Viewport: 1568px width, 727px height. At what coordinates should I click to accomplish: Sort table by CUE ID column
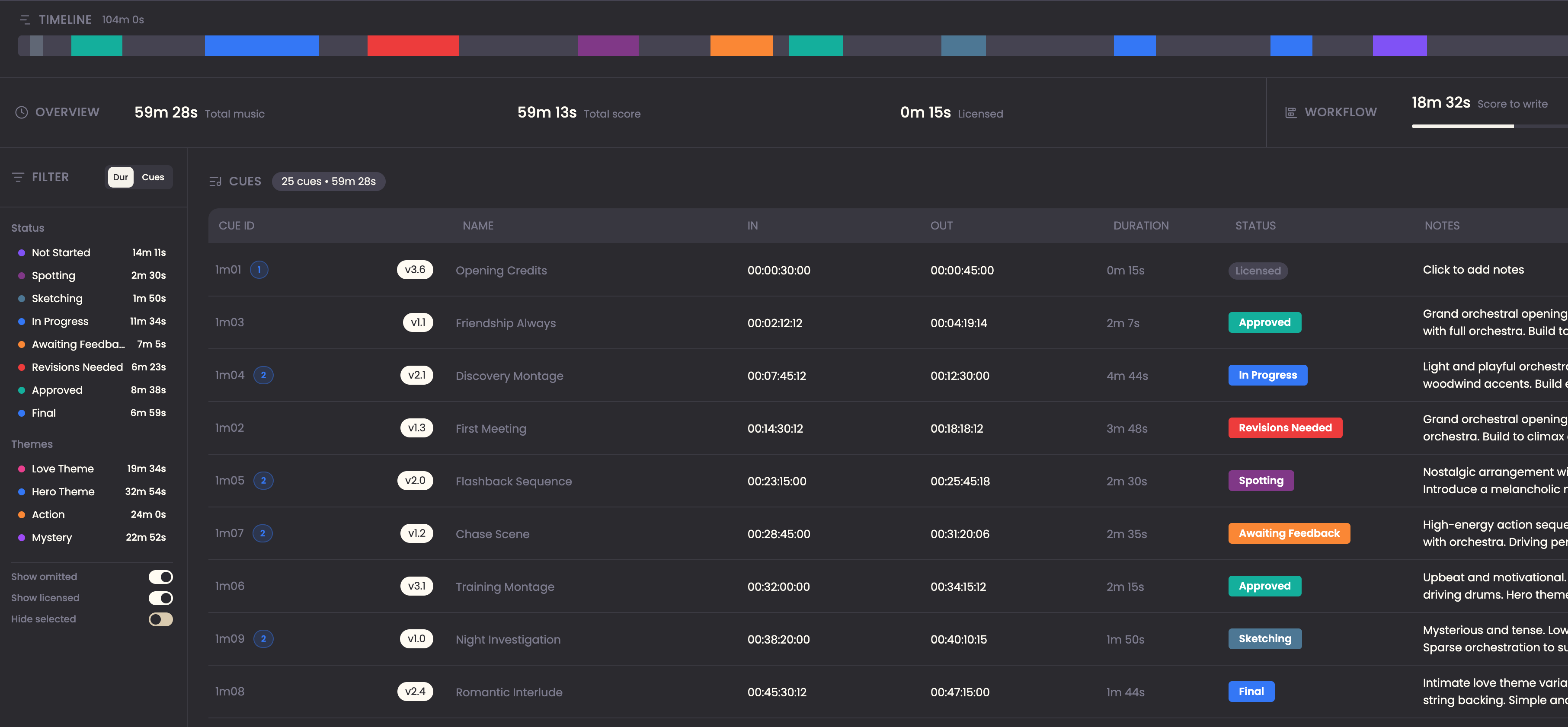click(236, 226)
